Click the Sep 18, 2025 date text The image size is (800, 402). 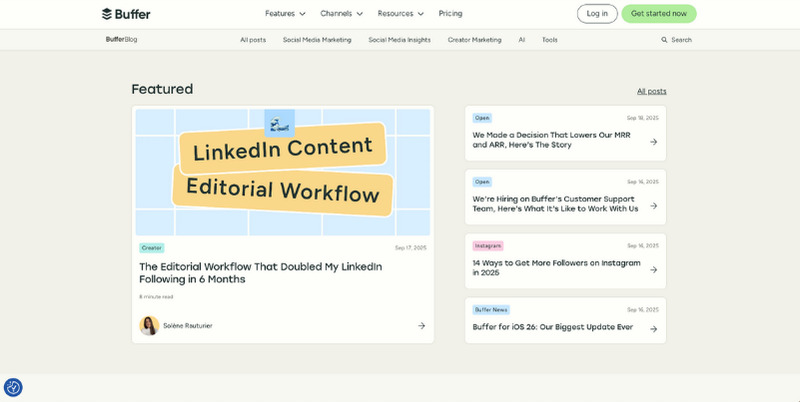pyautogui.click(x=643, y=118)
